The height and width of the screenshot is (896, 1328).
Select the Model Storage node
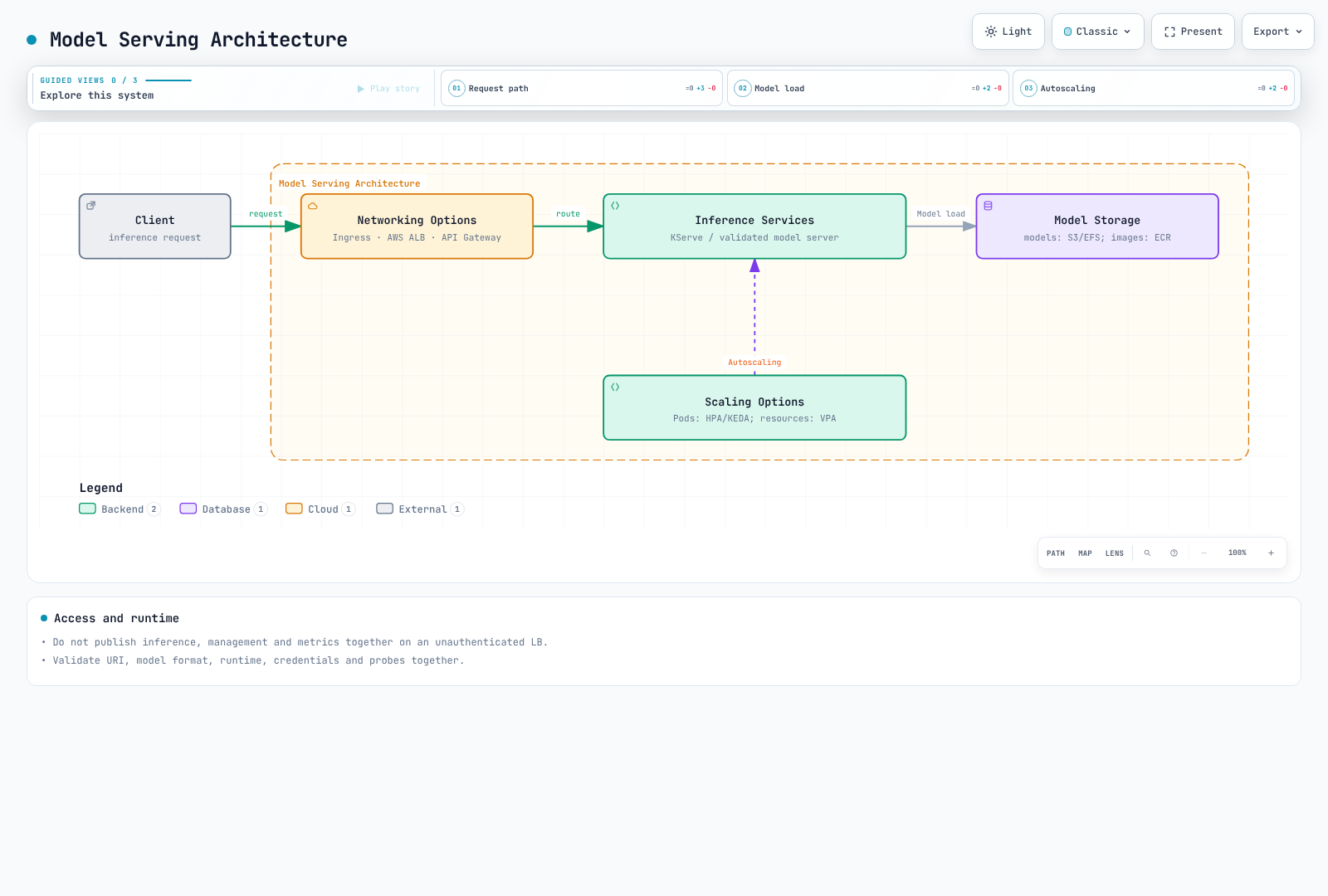pos(1097,226)
